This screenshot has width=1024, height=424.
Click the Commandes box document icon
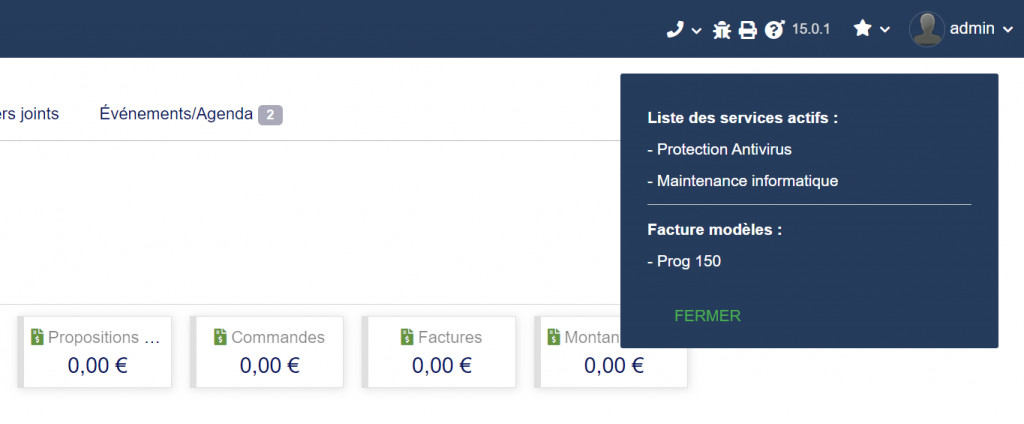coord(221,337)
